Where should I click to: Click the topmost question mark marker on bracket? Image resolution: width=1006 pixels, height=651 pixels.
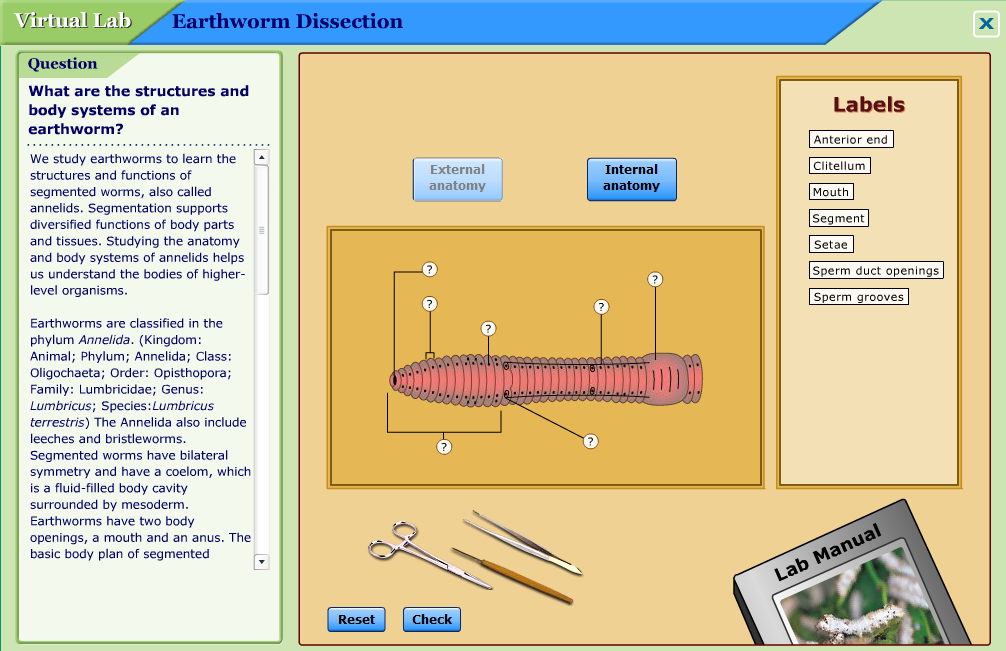point(430,269)
